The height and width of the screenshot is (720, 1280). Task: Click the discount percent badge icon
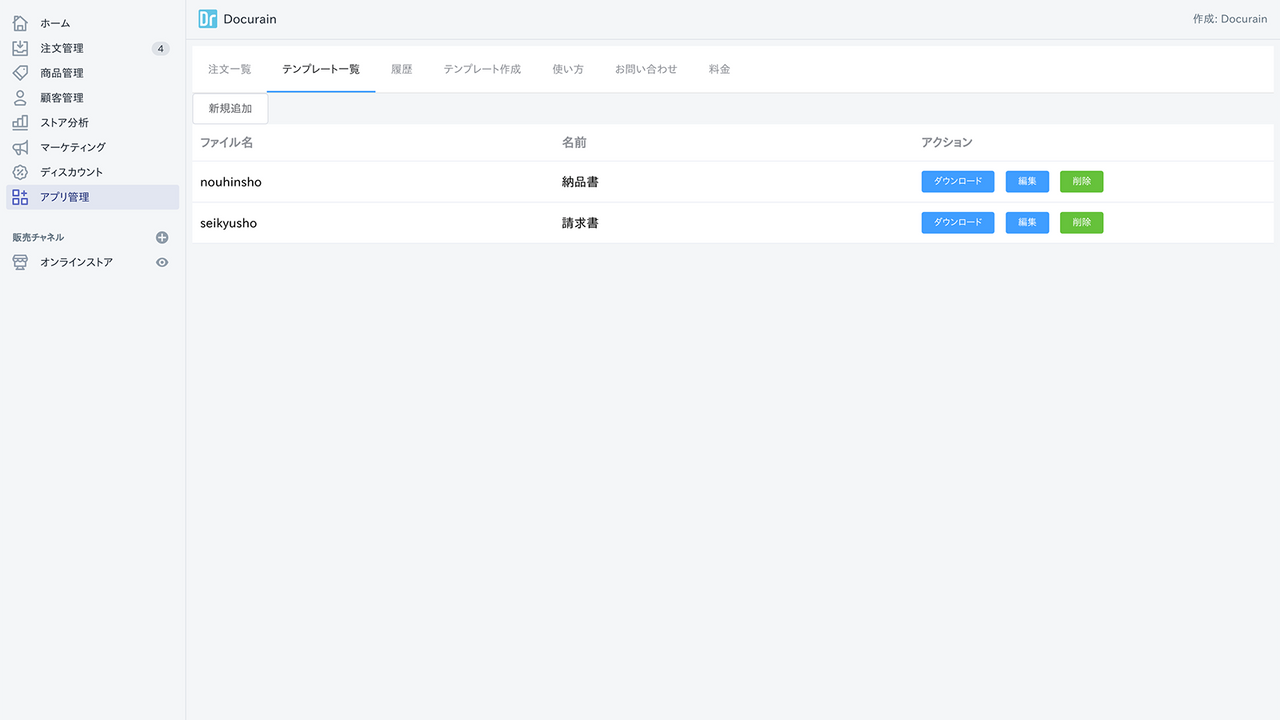pos(20,172)
